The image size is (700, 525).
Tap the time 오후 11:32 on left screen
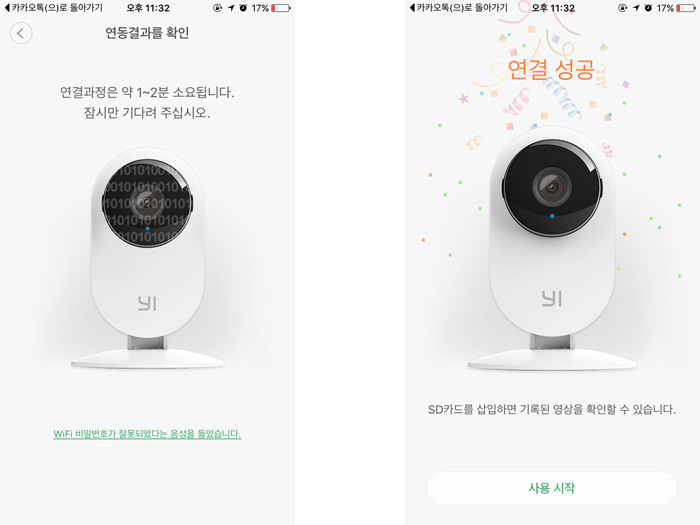pyautogui.click(x=148, y=8)
